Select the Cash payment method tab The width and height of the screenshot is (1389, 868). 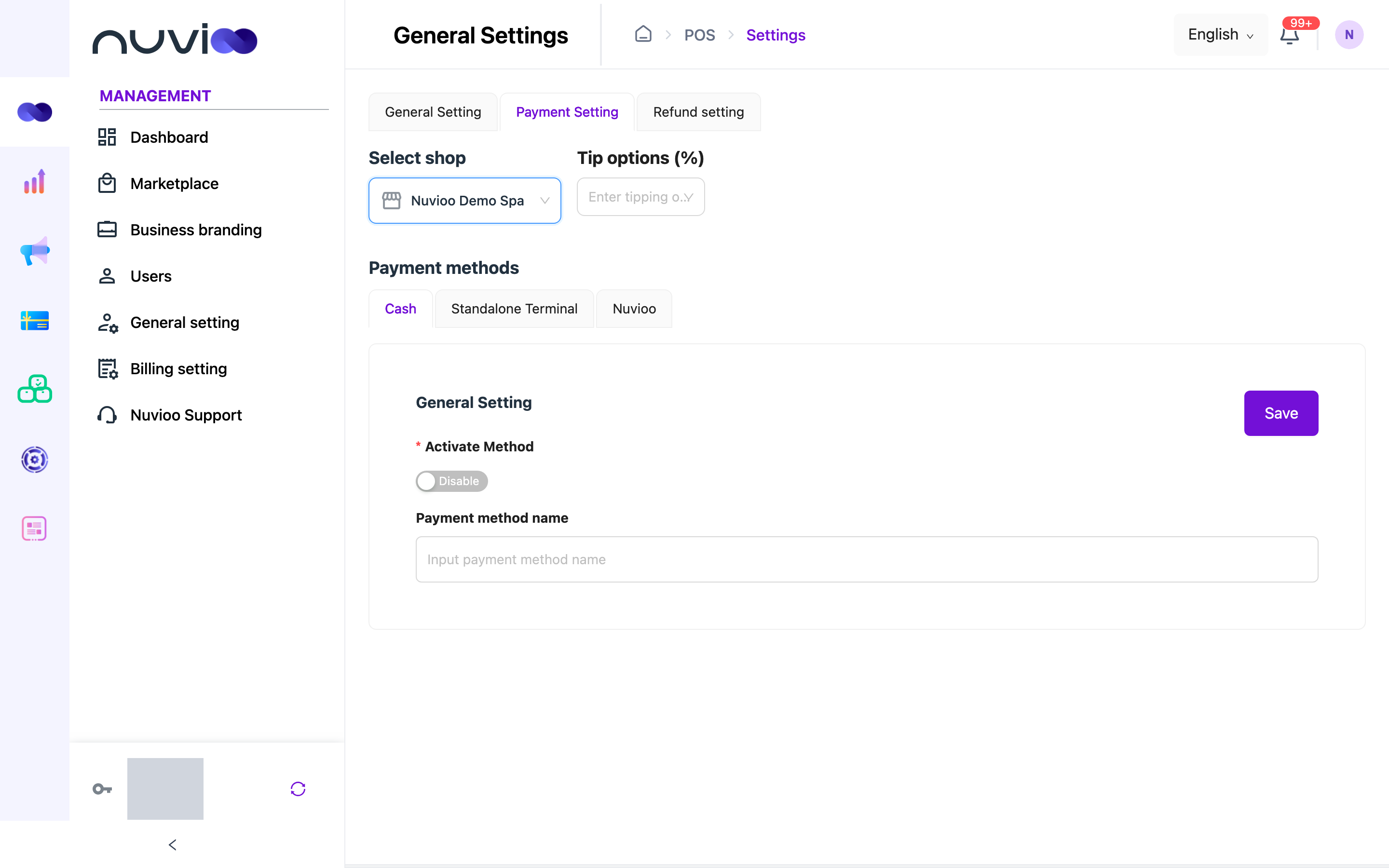coord(400,309)
